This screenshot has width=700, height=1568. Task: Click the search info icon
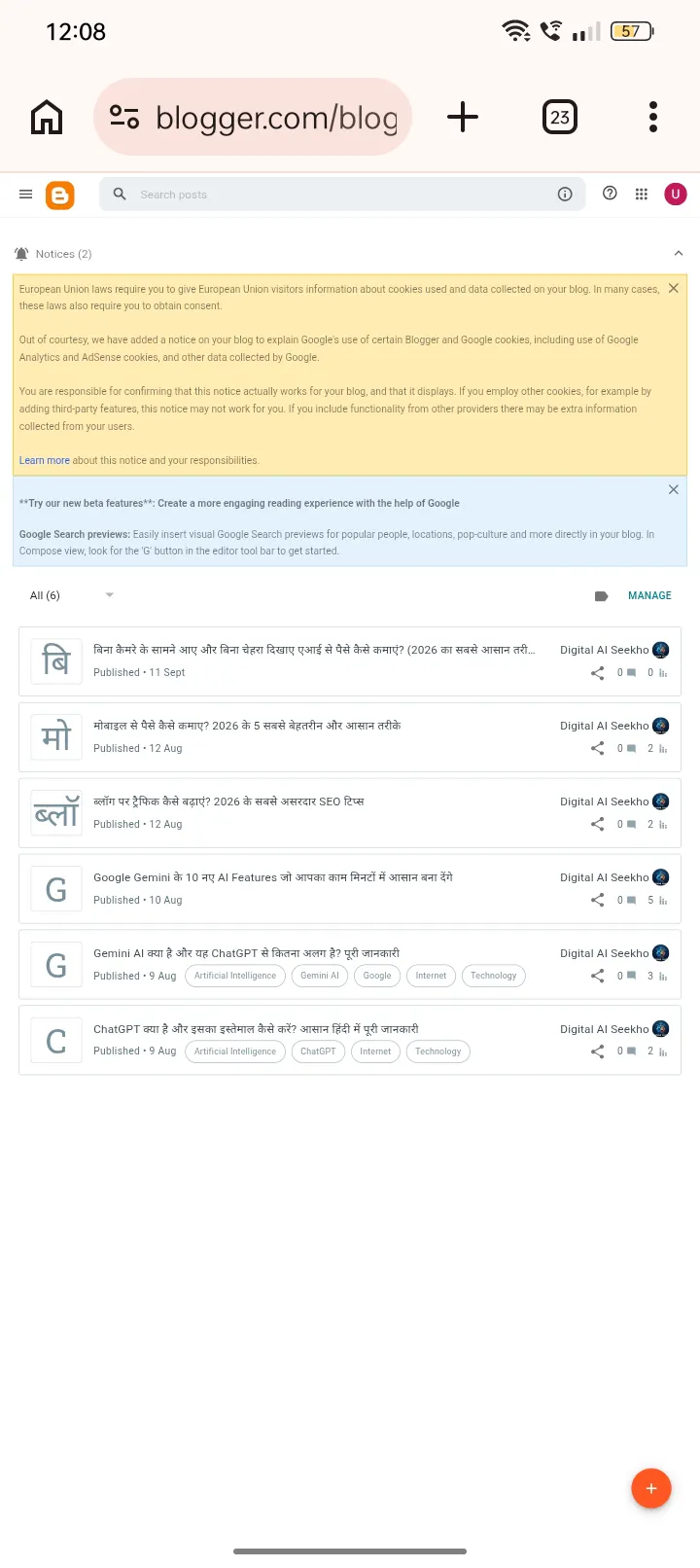[565, 195]
